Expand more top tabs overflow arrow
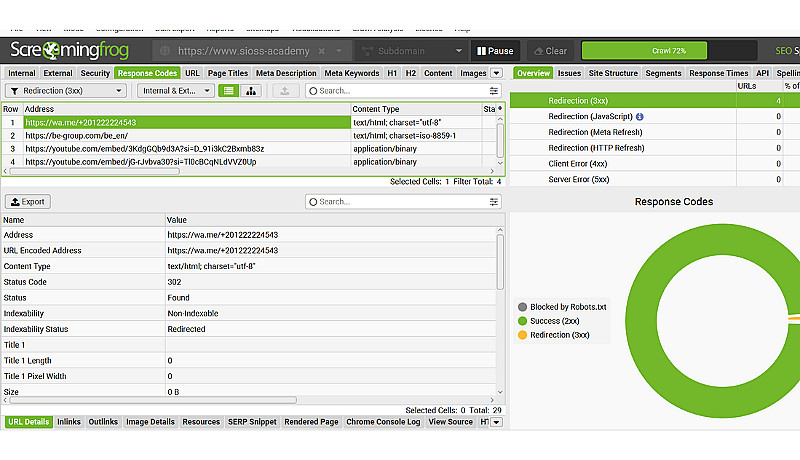This screenshot has width=800, height=460. 496,73
